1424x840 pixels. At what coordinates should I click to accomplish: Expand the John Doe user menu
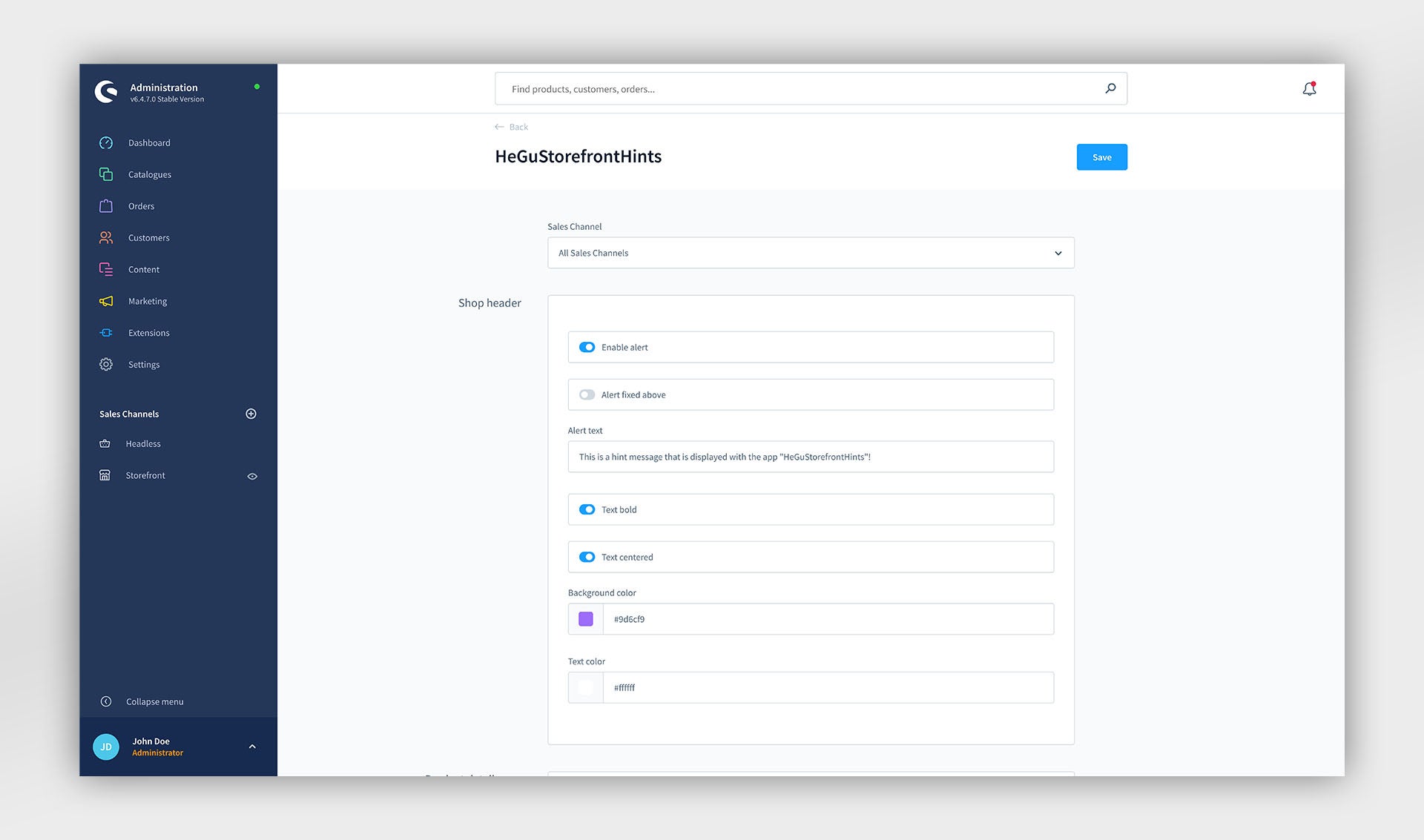(x=252, y=747)
